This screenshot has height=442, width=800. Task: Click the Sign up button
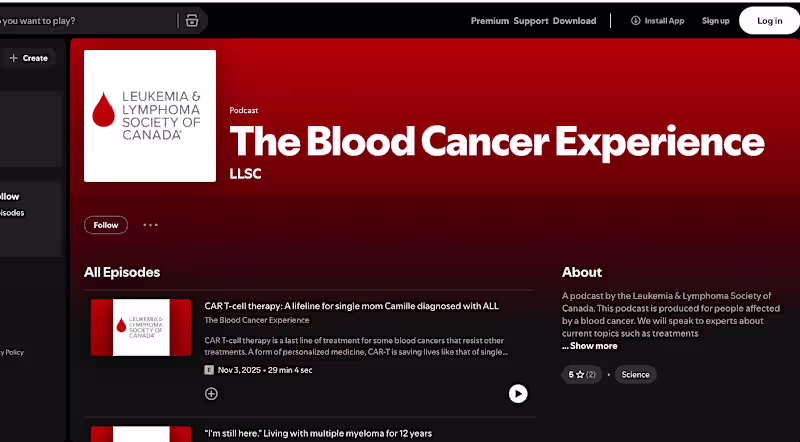point(715,21)
